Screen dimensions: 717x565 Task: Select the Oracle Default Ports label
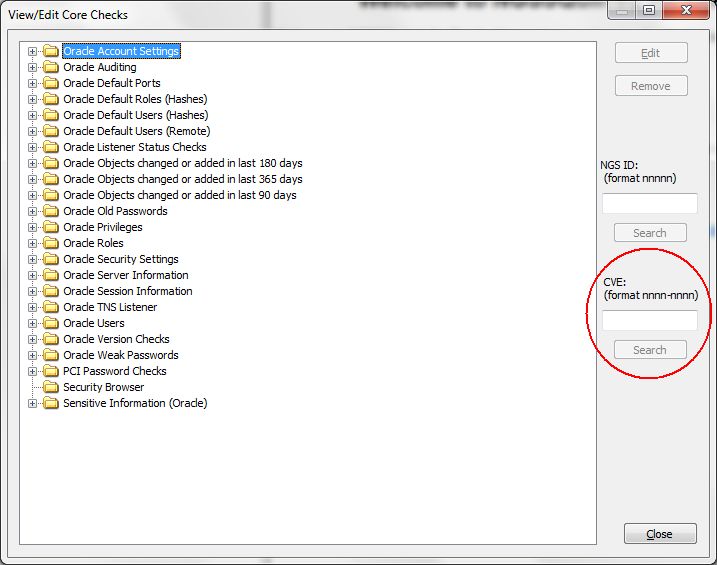(x=112, y=83)
